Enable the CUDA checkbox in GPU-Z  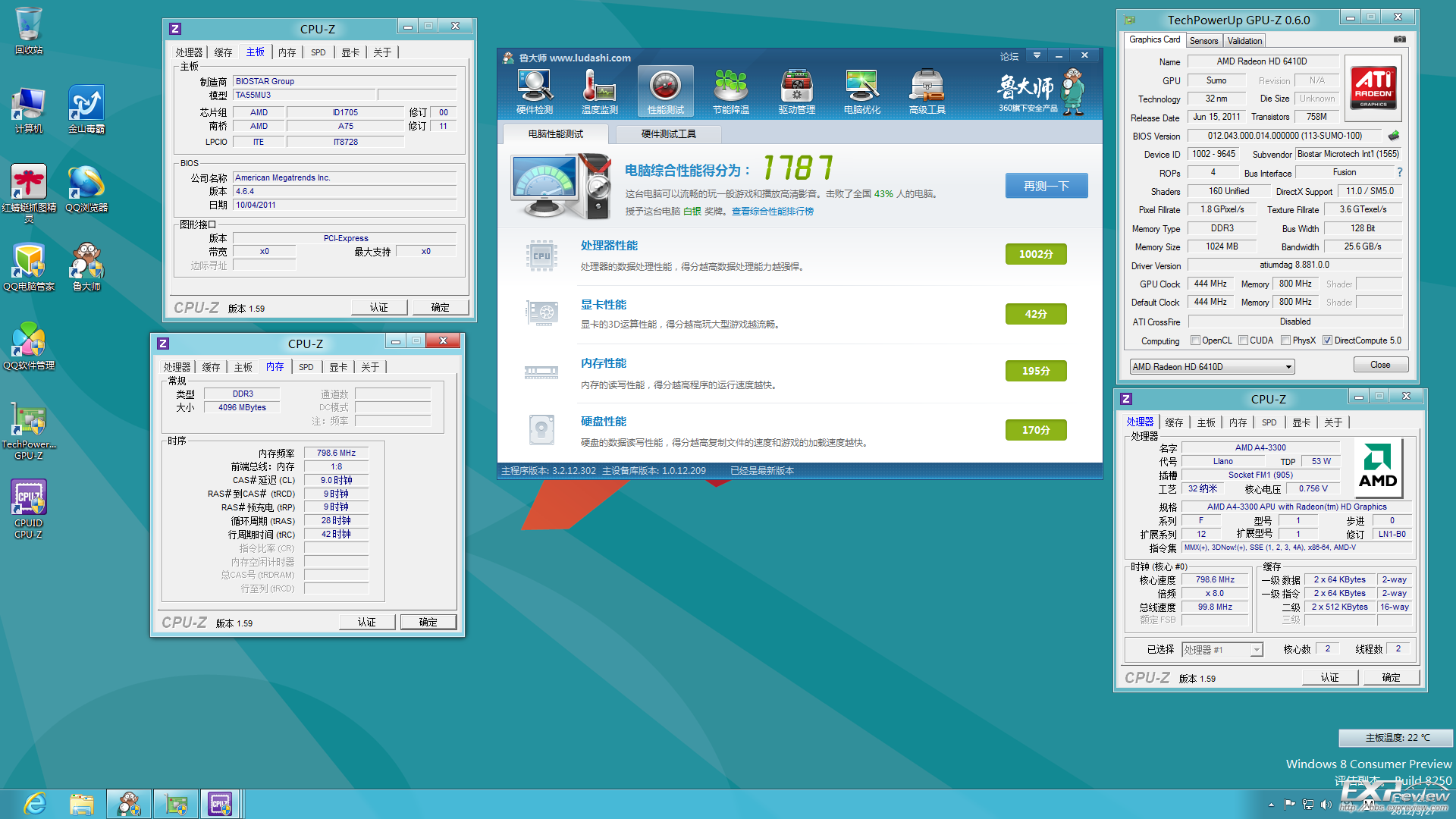(1244, 340)
